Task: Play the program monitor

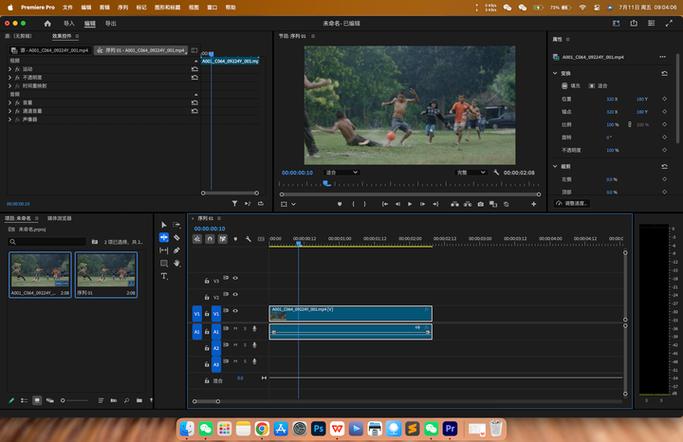Action: (410, 204)
